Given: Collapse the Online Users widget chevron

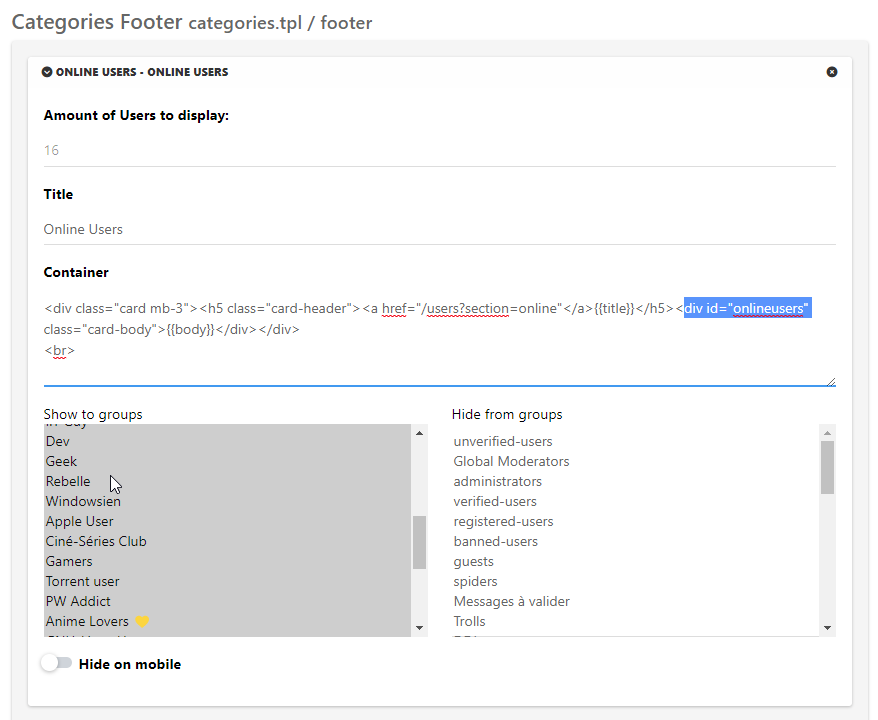Looking at the screenshot, I should point(48,72).
